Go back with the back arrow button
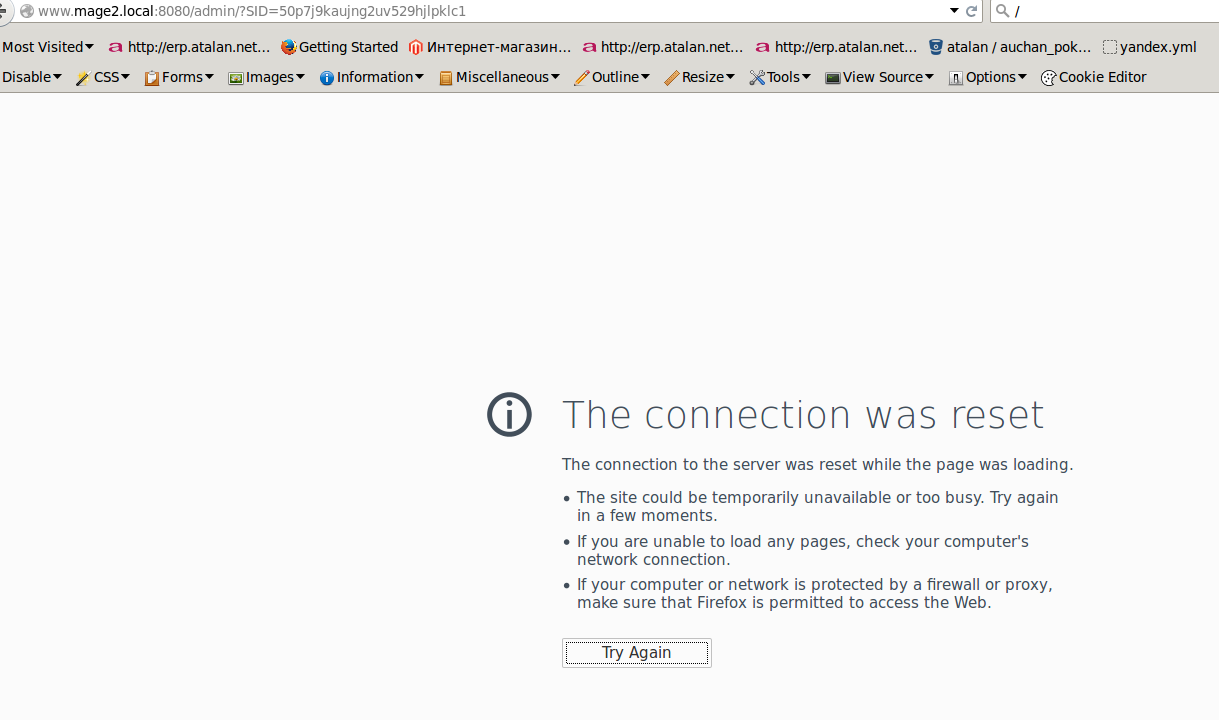This screenshot has height=720, width=1219. (6, 11)
